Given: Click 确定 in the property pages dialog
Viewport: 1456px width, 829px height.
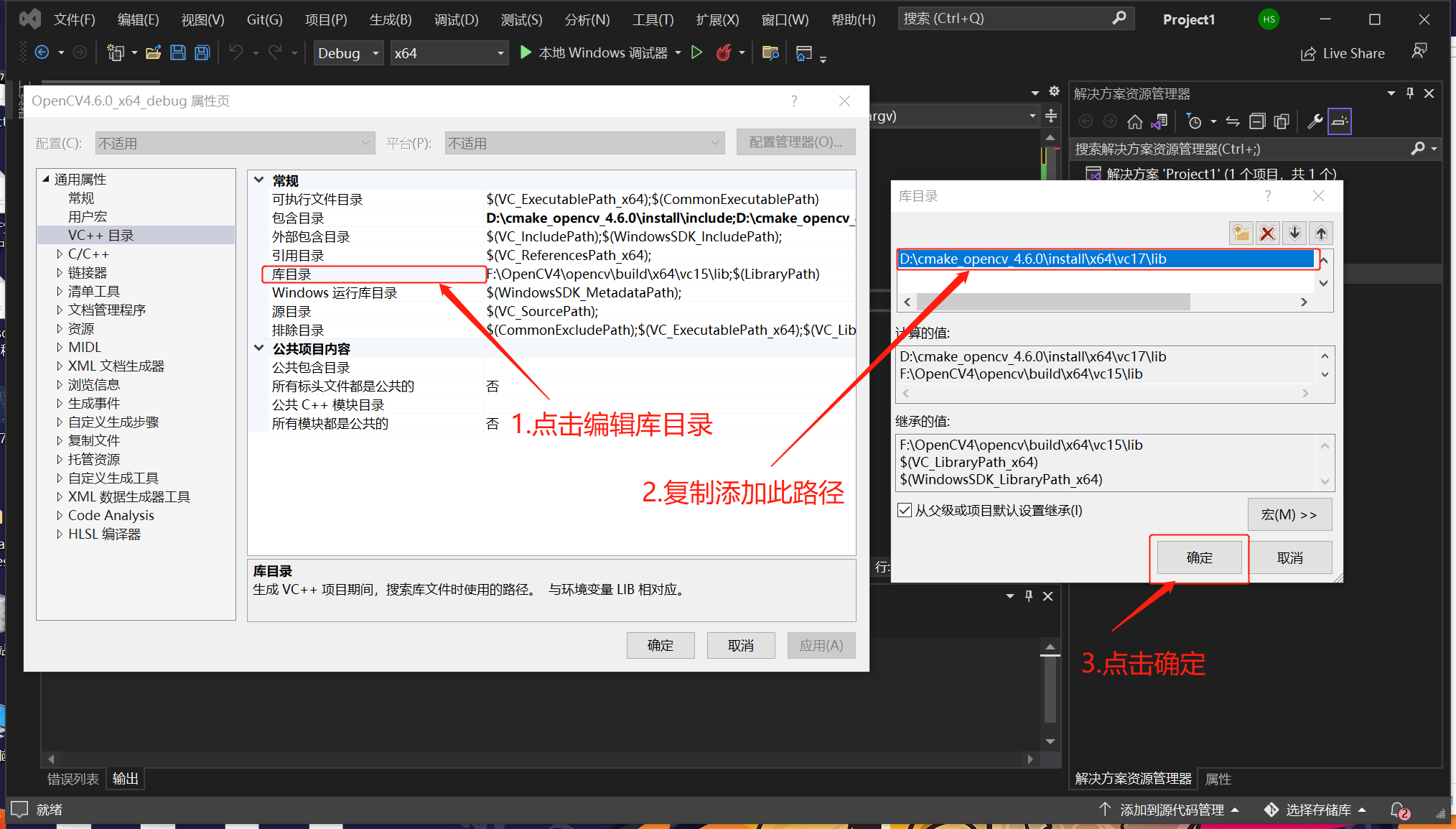Looking at the screenshot, I should (x=661, y=645).
